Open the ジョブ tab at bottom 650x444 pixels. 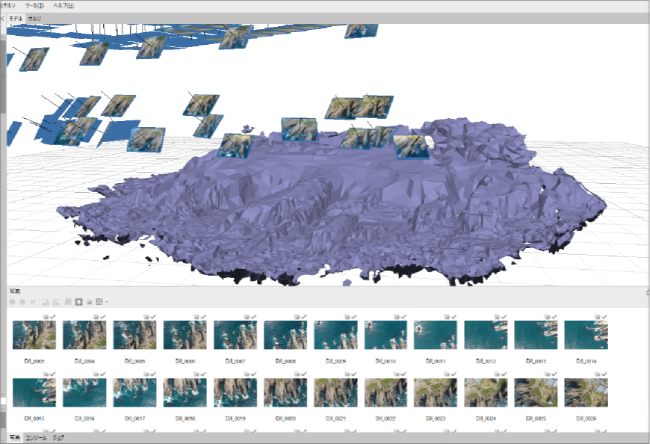[x=59, y=438]
